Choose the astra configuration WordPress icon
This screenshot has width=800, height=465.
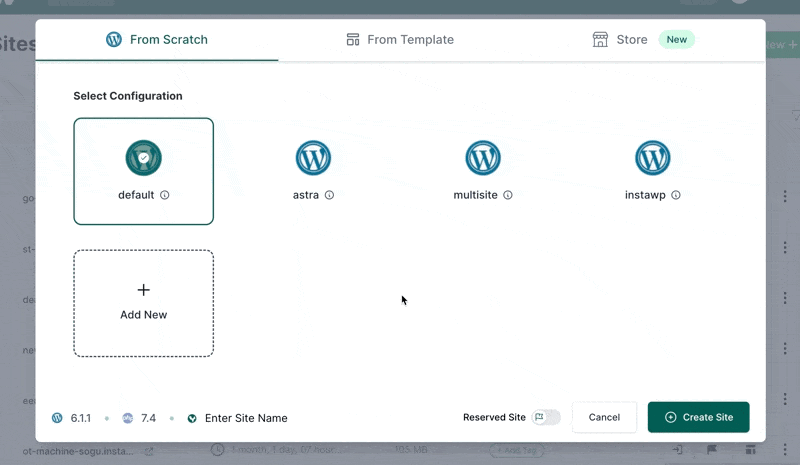pyautogui.click(x=313, y=158)
